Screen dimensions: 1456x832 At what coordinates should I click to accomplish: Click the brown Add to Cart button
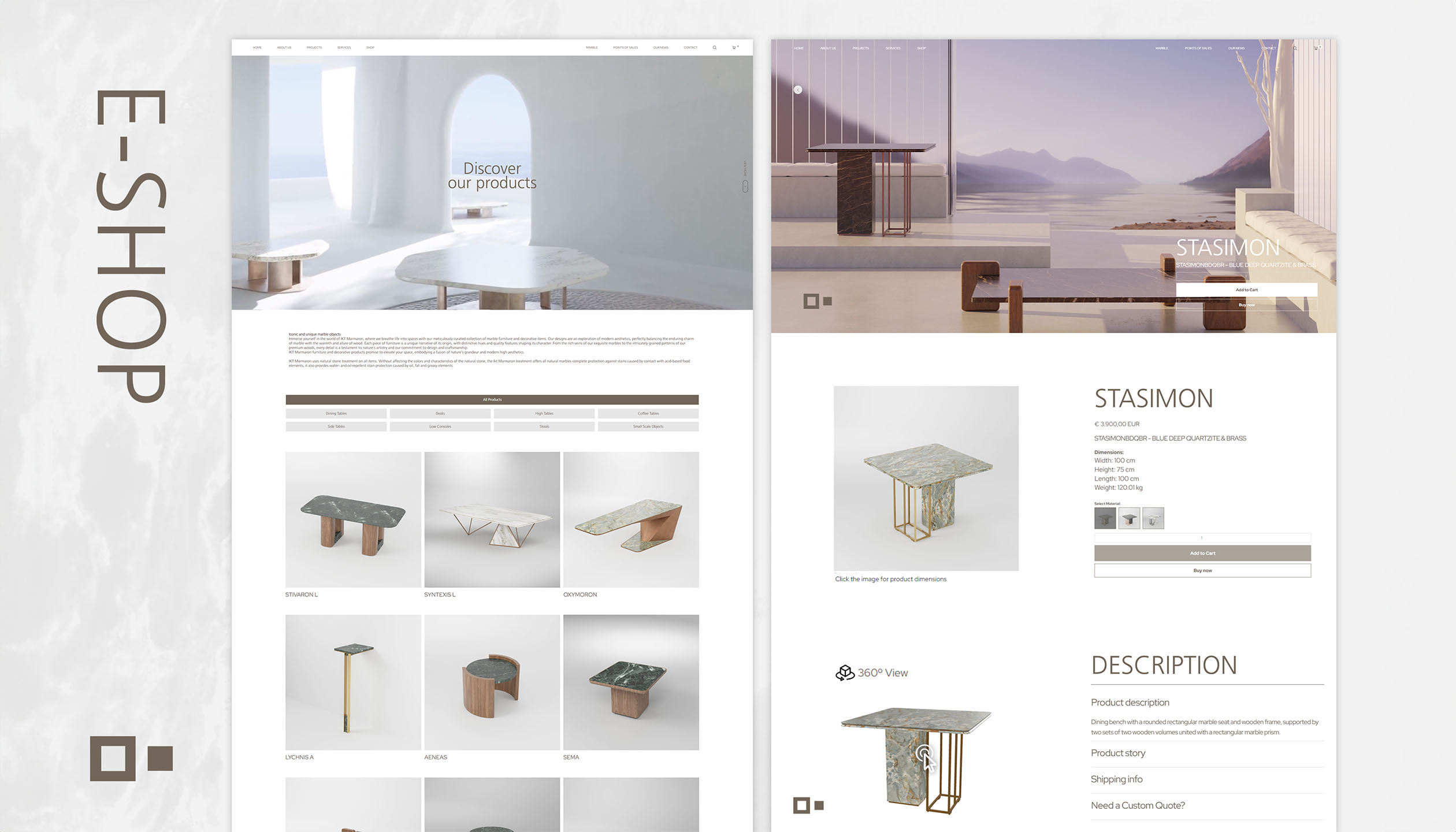pyautogui.click(x=1202, y=554)
